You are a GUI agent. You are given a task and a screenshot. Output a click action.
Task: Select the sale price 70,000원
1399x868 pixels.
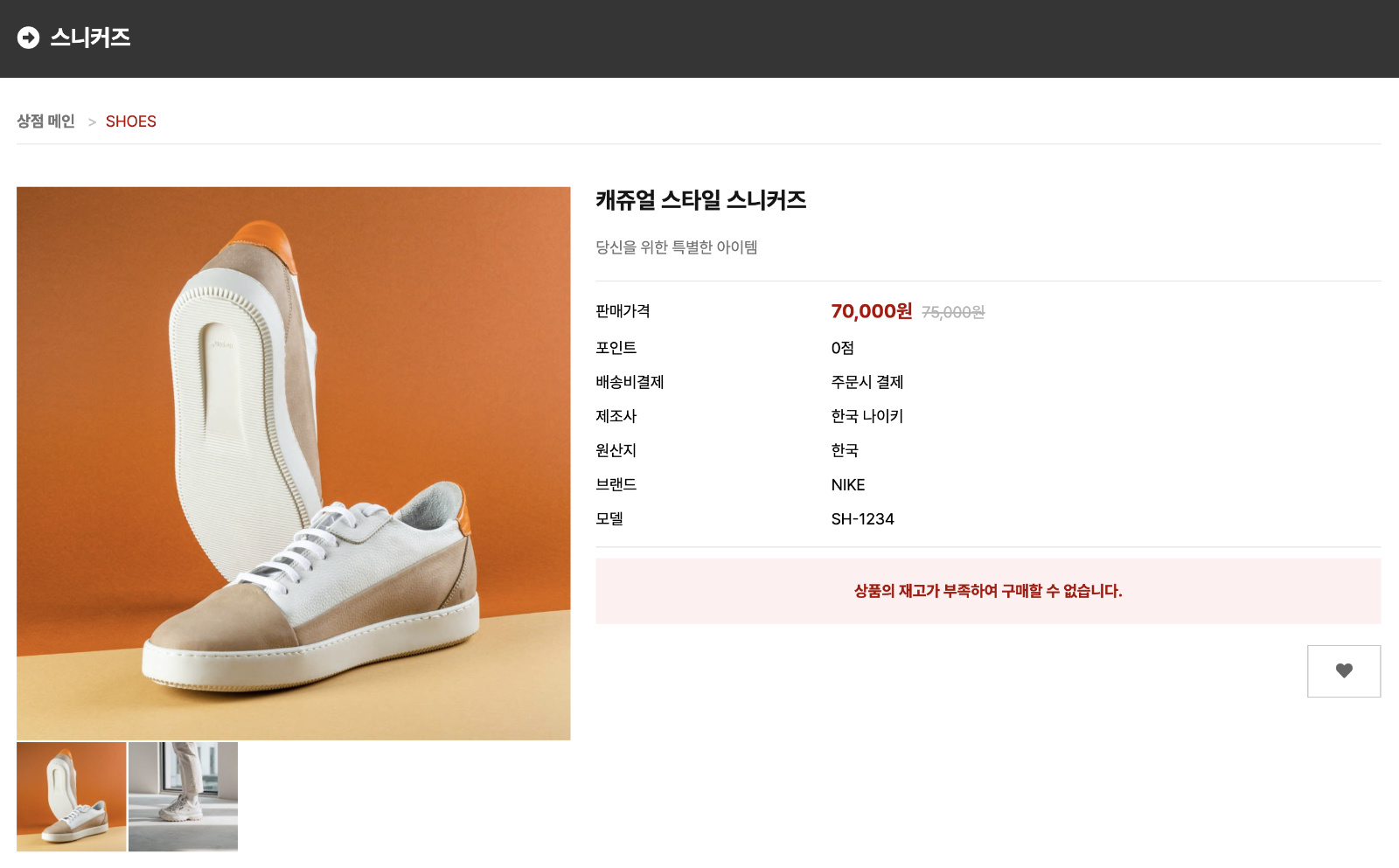click(x=872, y=311)
